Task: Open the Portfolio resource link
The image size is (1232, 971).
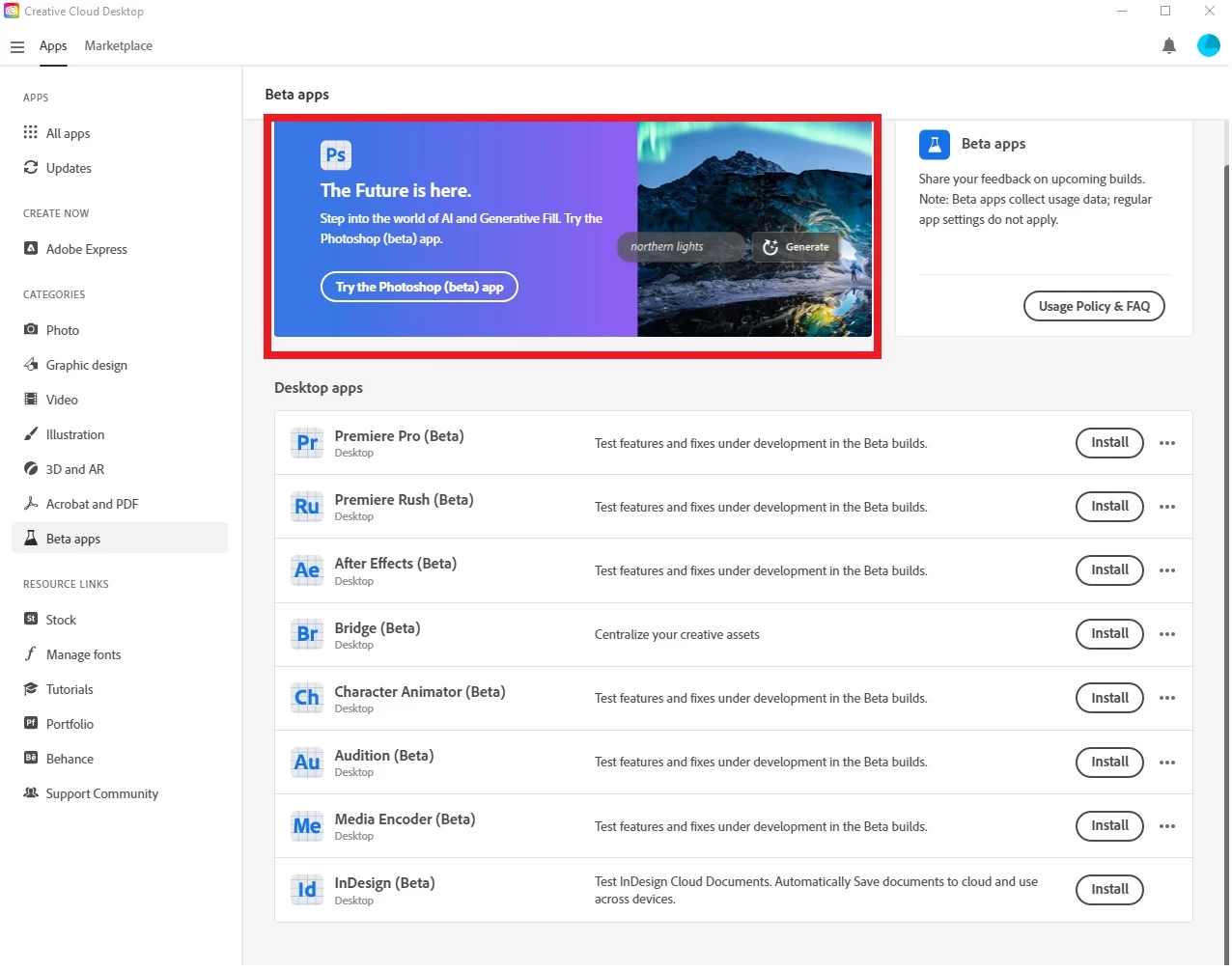Action: (x=120, y=724)
